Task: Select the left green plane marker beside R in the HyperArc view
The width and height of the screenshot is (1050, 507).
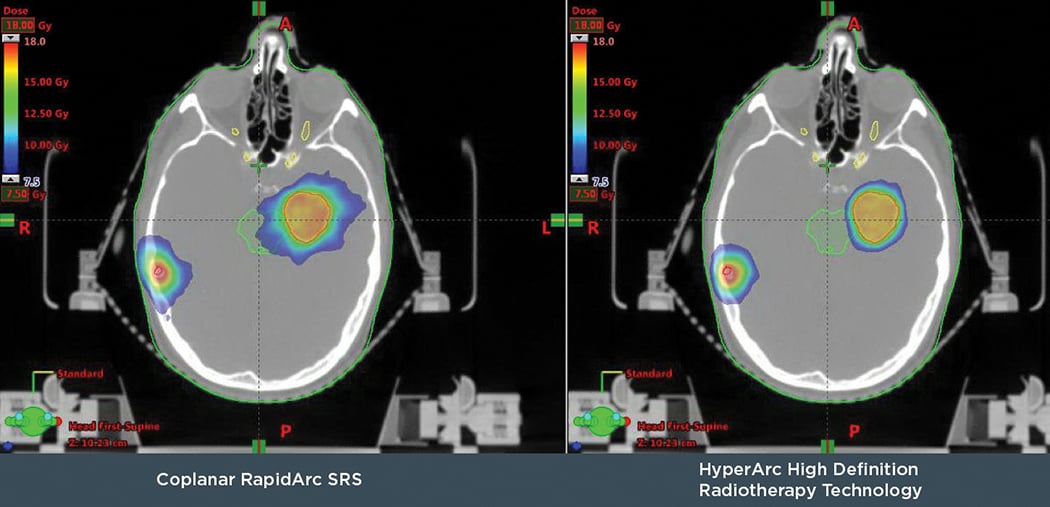Action: (x=575, y=220)
